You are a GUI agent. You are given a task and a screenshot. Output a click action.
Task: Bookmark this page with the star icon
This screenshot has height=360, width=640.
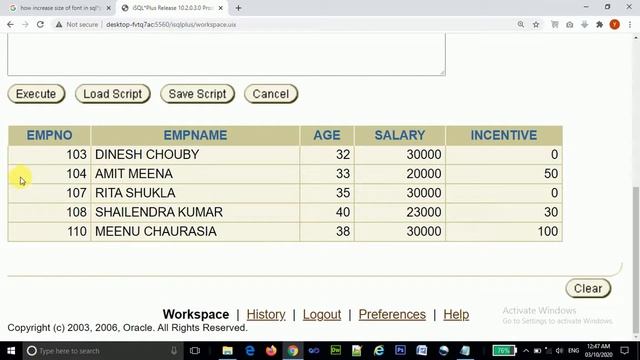536,24
